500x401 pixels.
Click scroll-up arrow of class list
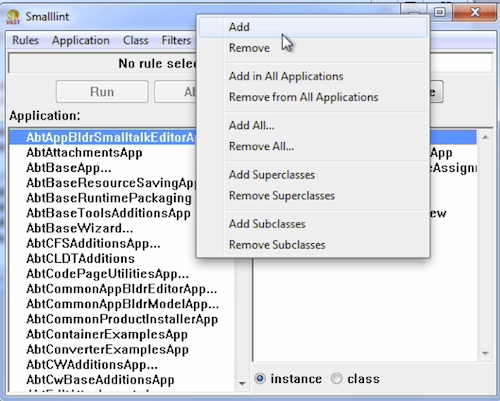pyautogui.click(x=485, y=137)
